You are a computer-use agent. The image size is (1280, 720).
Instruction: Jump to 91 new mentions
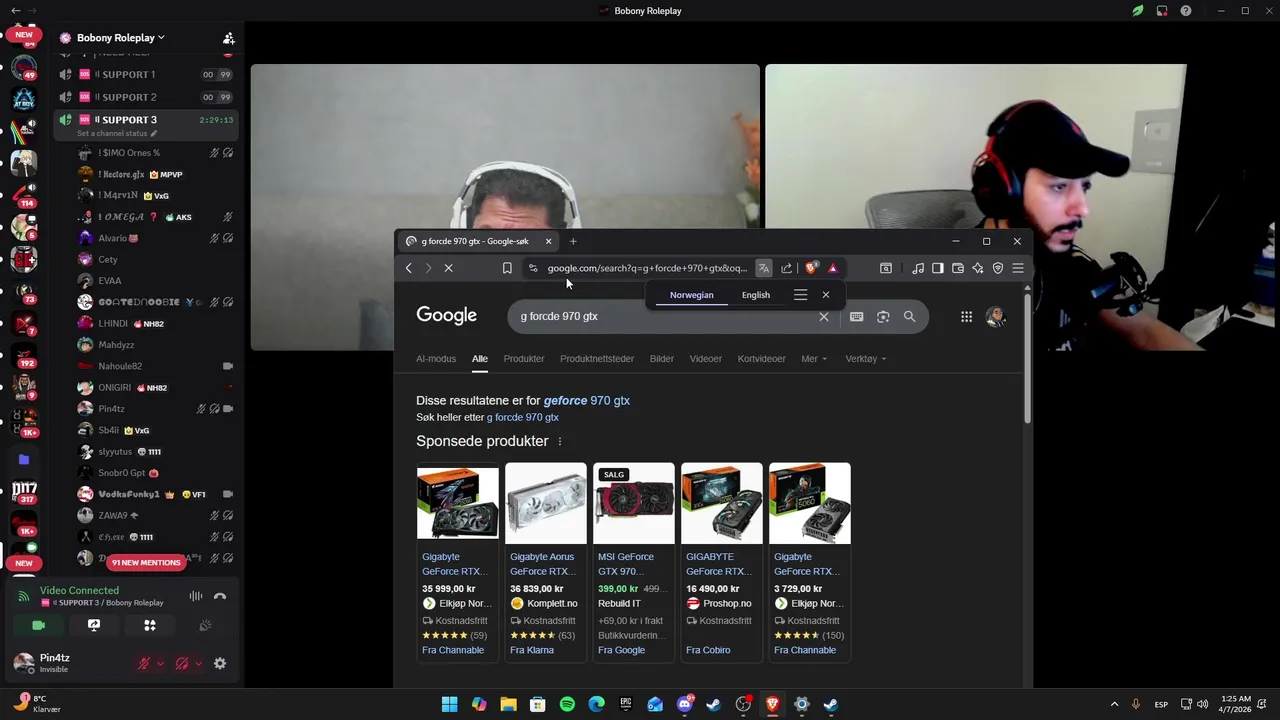point(146,562)
